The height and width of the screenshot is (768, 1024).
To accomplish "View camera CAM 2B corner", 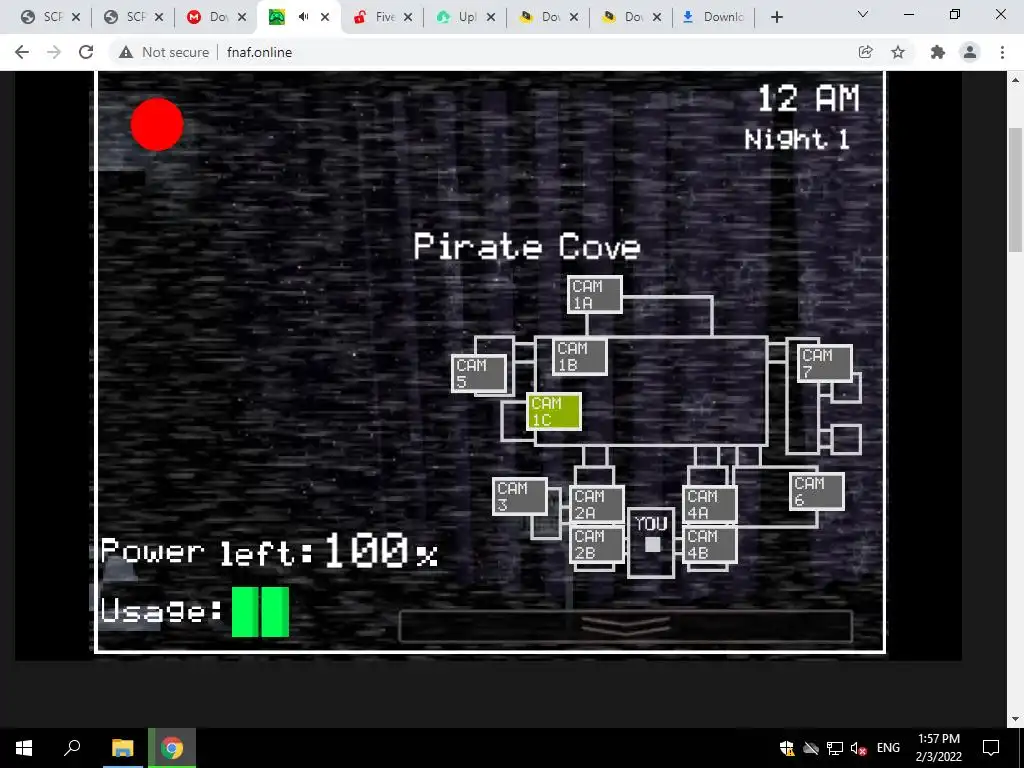I will [597, 544].
